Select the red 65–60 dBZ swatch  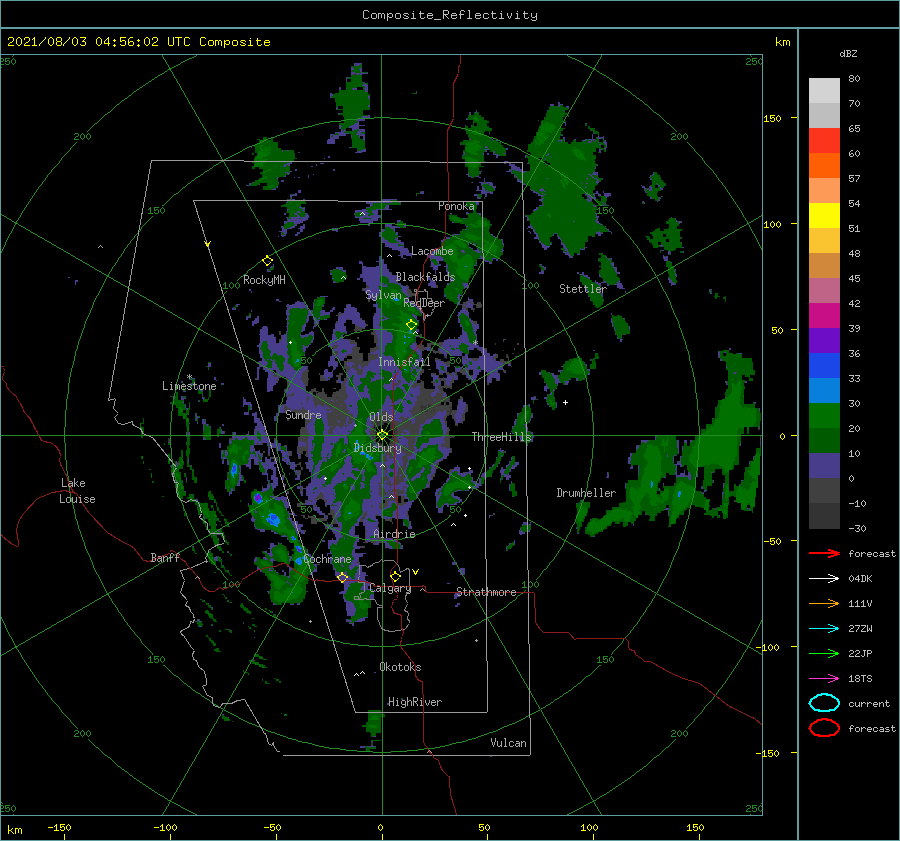(x=824, y=141)
